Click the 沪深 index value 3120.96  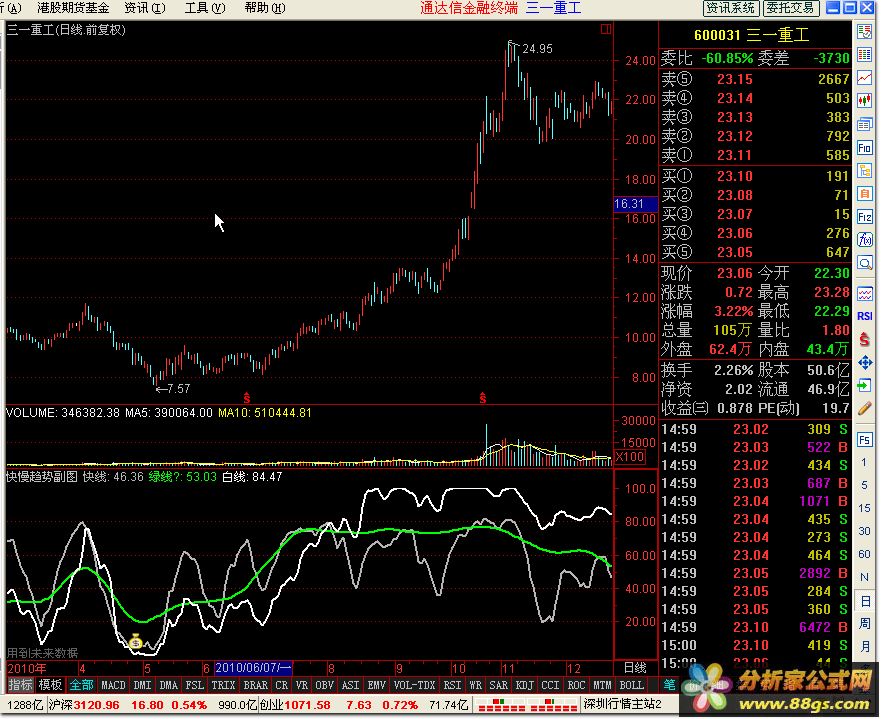96,704
